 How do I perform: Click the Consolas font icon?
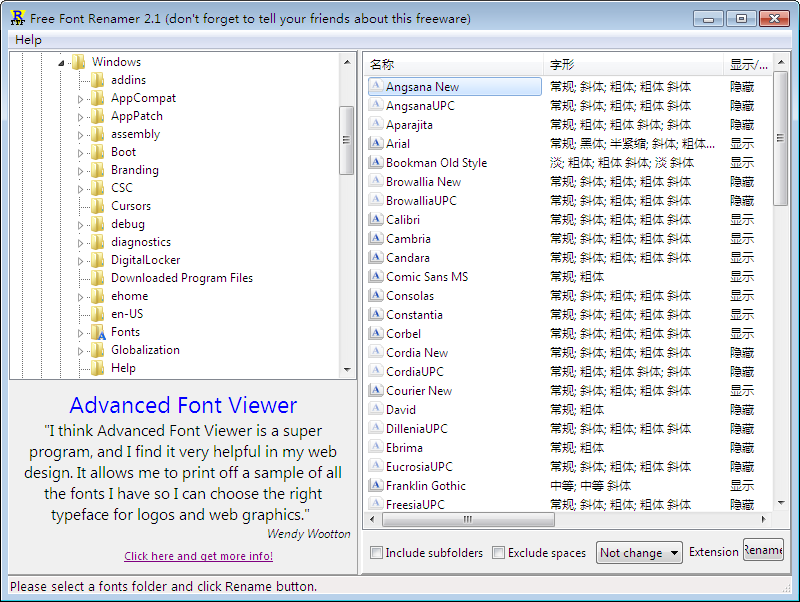tap(376, 295)
